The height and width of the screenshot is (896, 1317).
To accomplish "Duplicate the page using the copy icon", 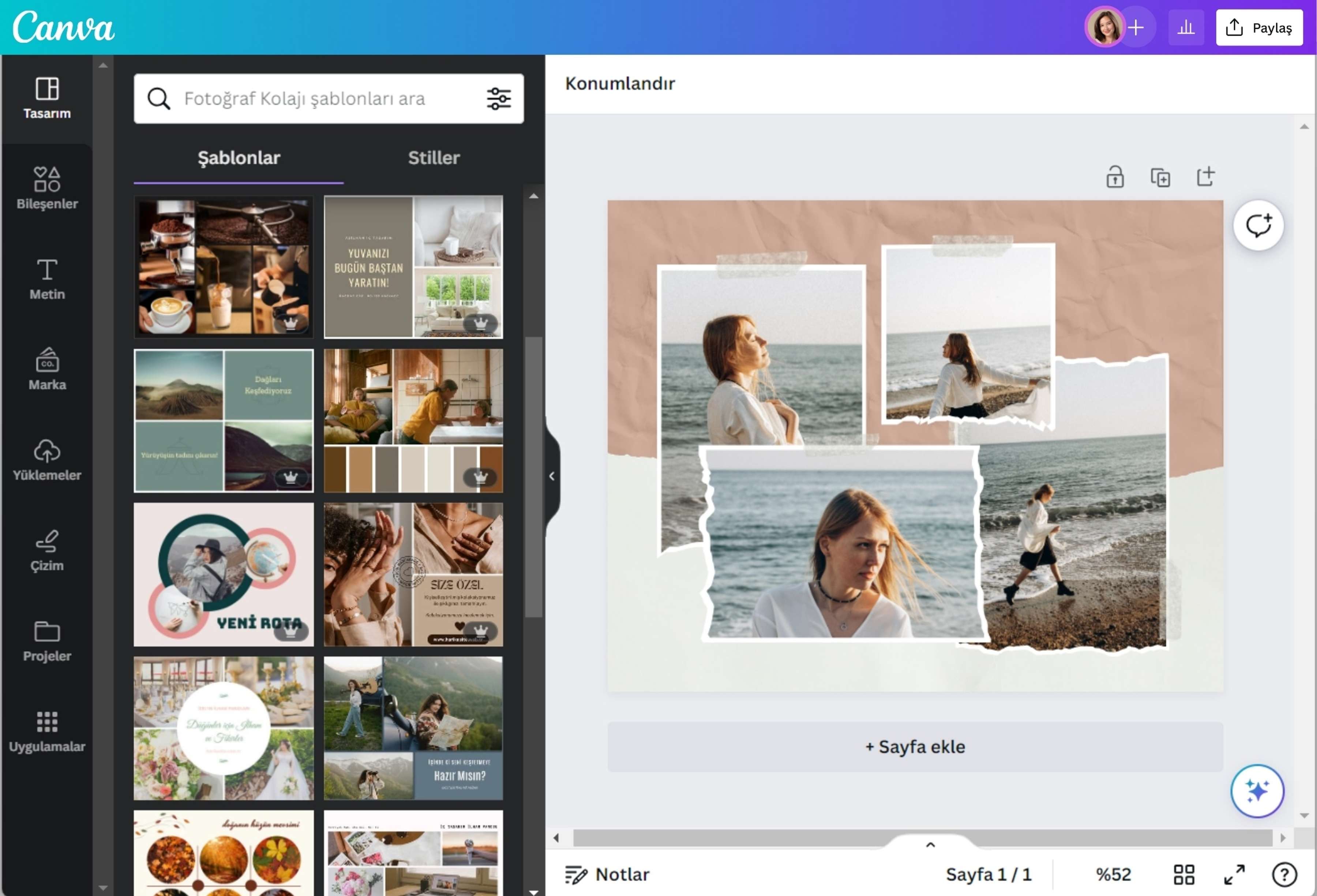I will pyautogui.click(x=1160, y=177).
